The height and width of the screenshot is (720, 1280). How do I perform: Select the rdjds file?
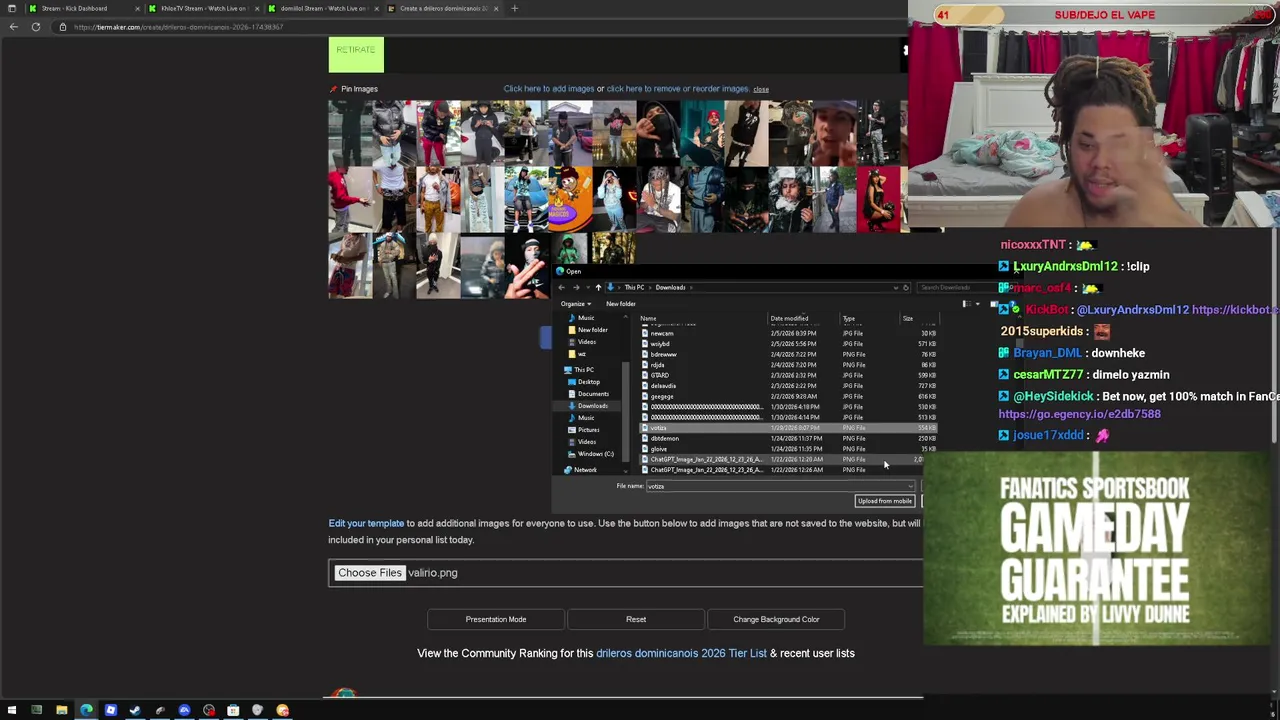tap(788, 365)
